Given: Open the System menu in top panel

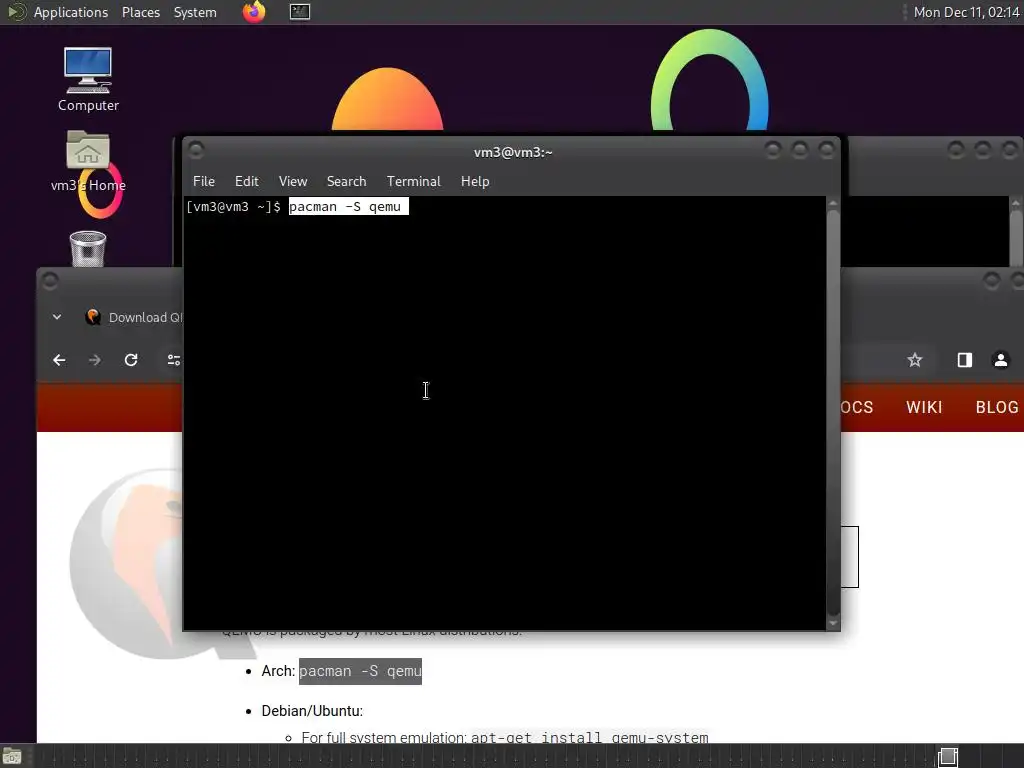Looking at the screenshot, I should coord(195,12).
